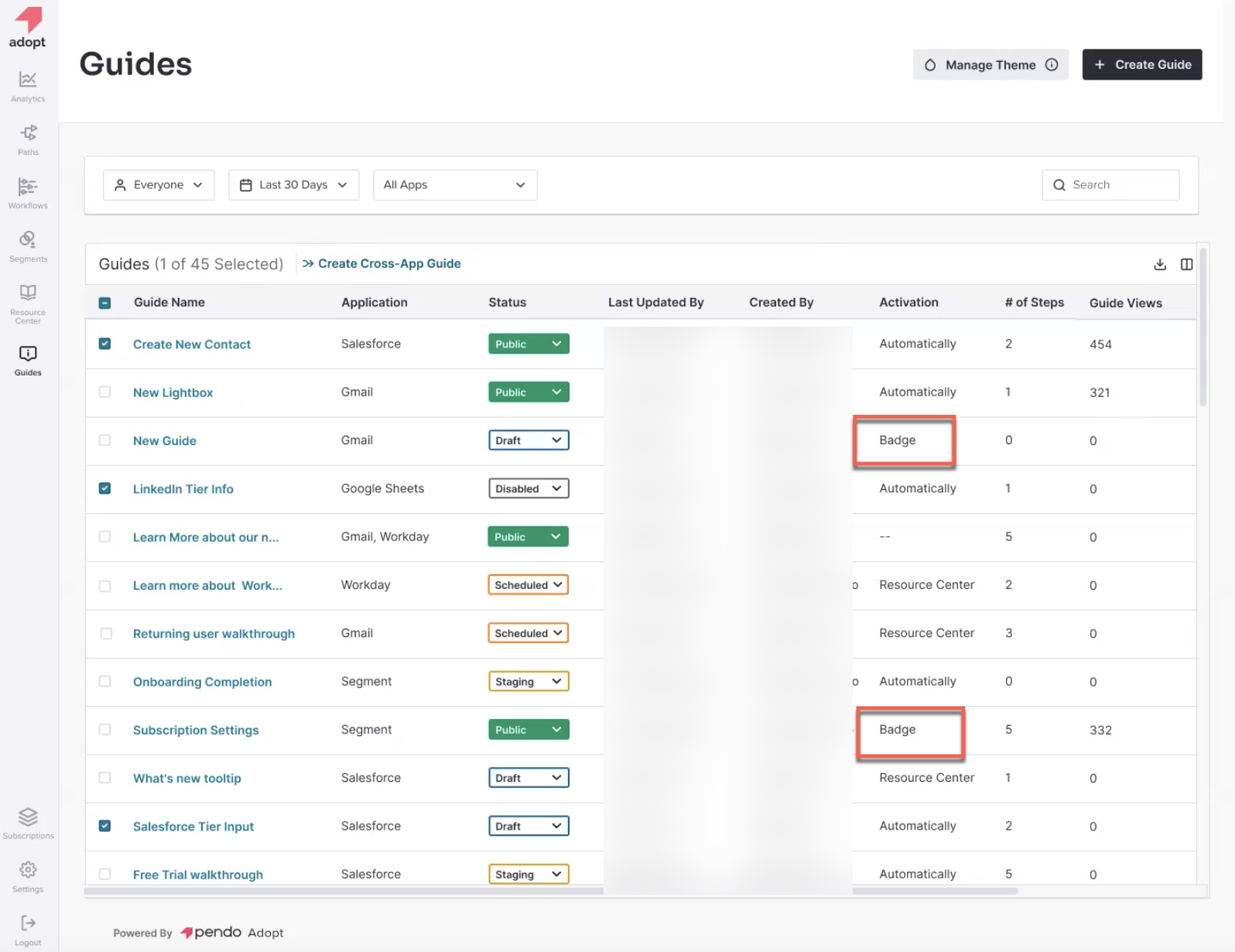Check the What's new tooltip checkbox

pos(104,778)
